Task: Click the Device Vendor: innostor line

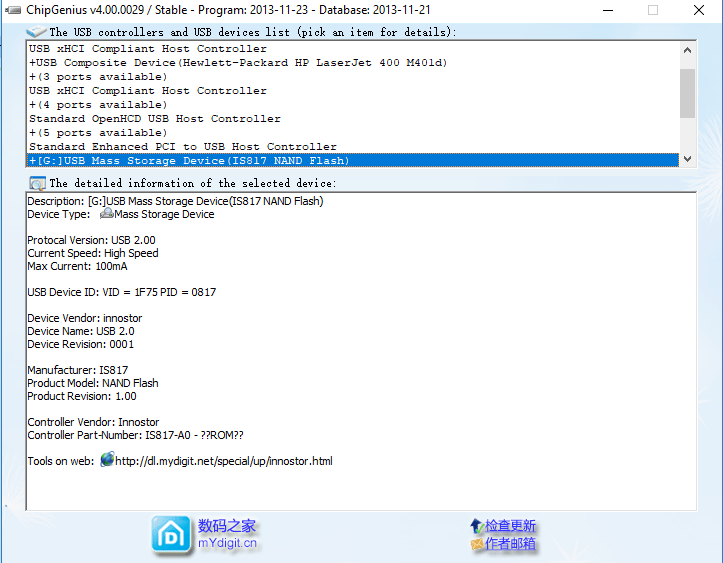Action: tap(85, 318)
